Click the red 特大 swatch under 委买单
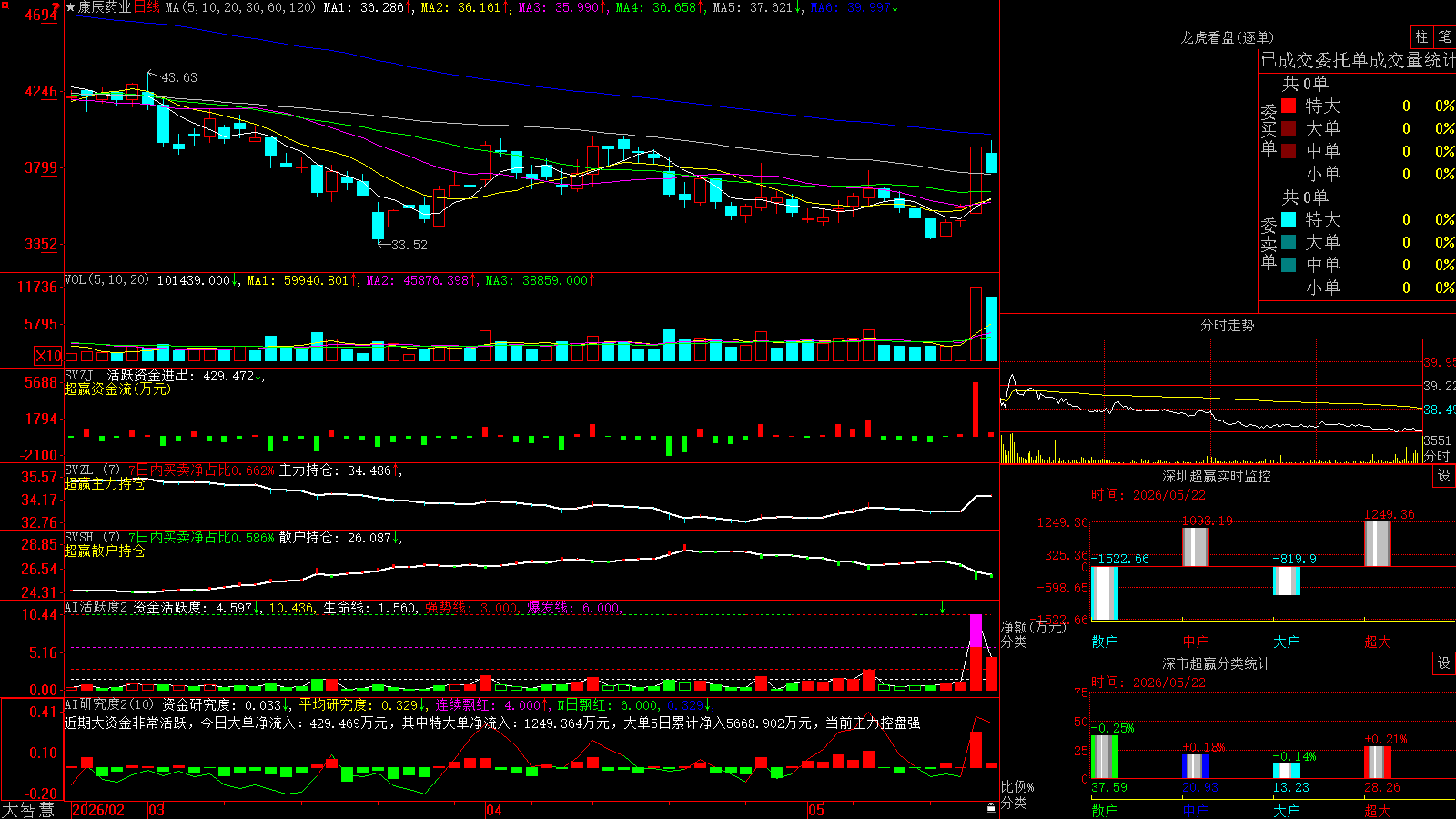Viewport: 1456px width, 819px height. [1289, 106]
